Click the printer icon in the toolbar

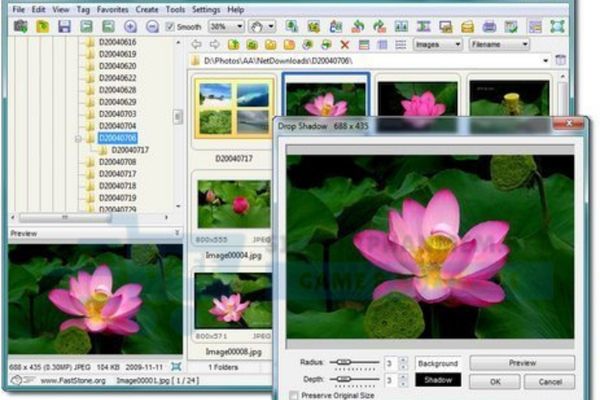[x=489, y=26]
